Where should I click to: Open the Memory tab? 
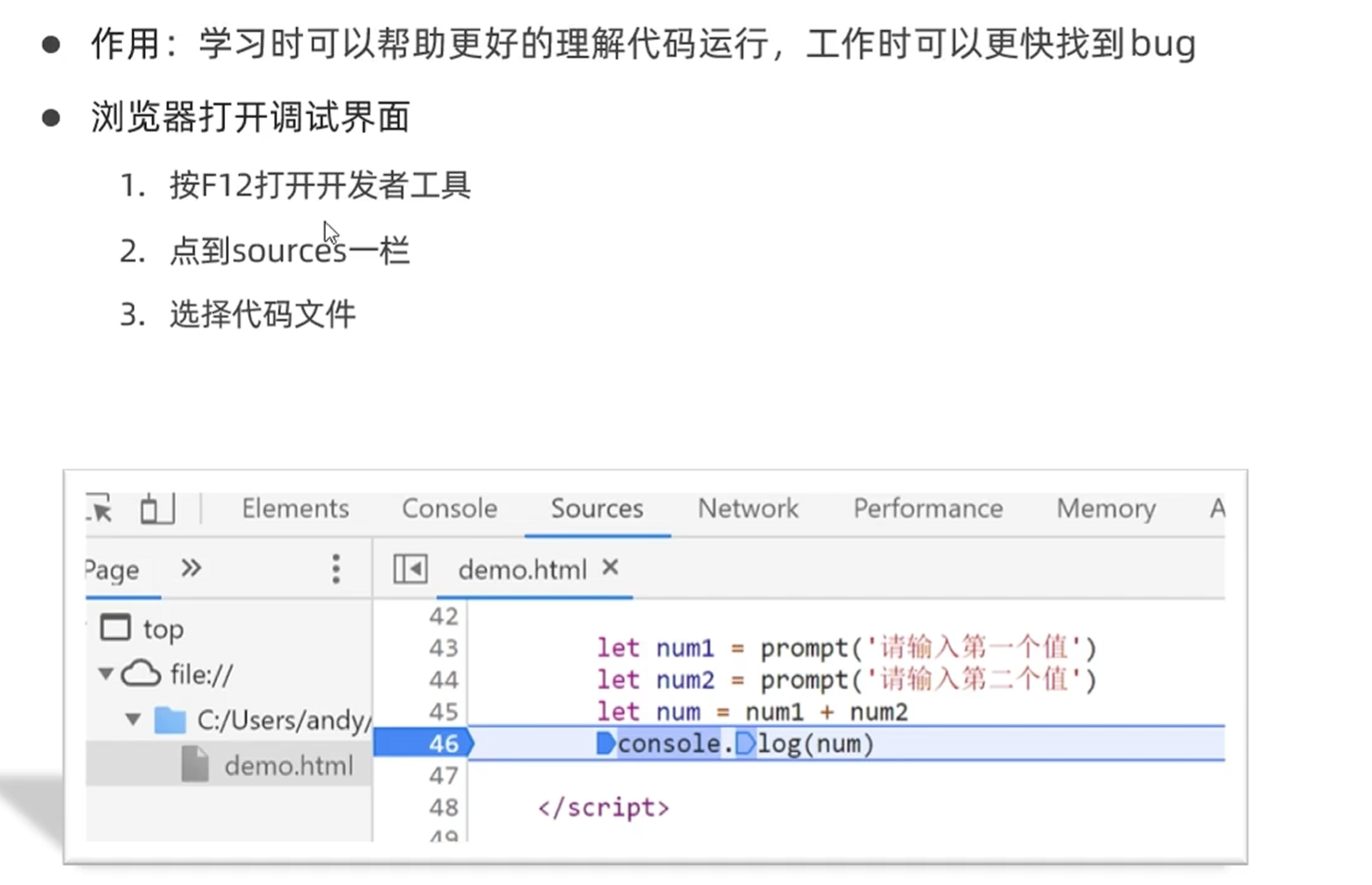click(x=1106, y=508)
